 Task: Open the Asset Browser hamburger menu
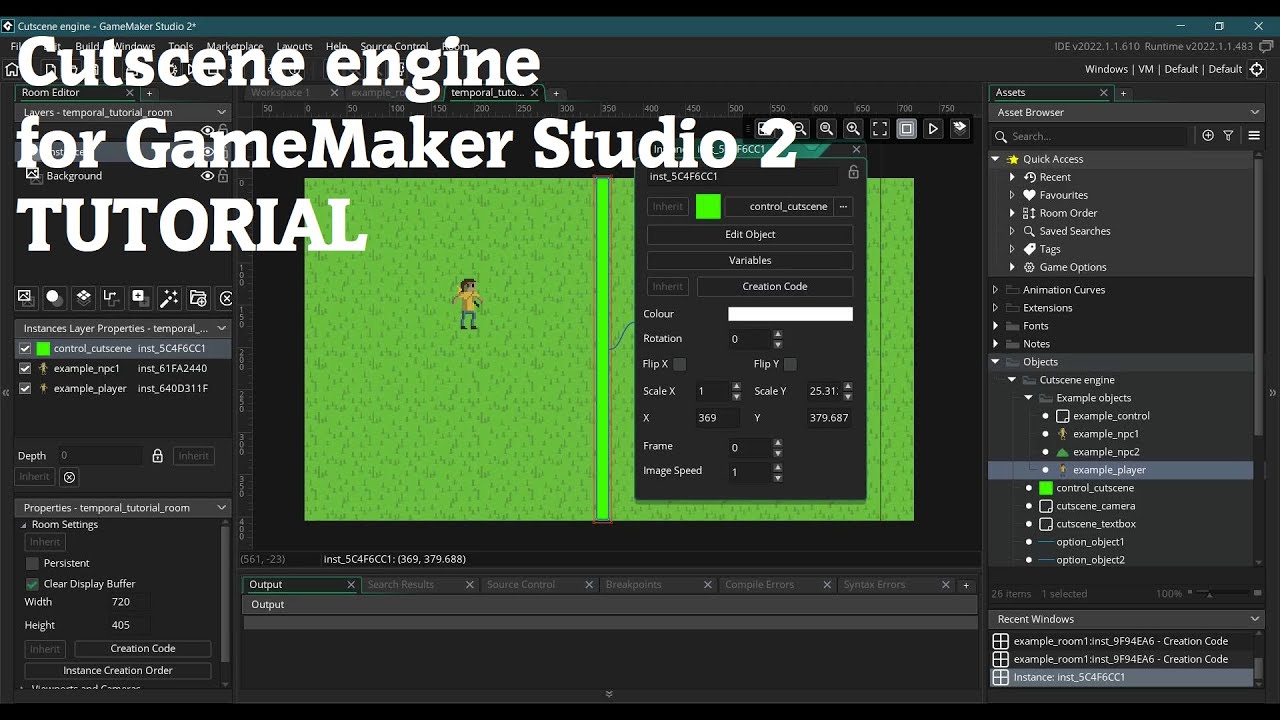[x=1254, y=136]
